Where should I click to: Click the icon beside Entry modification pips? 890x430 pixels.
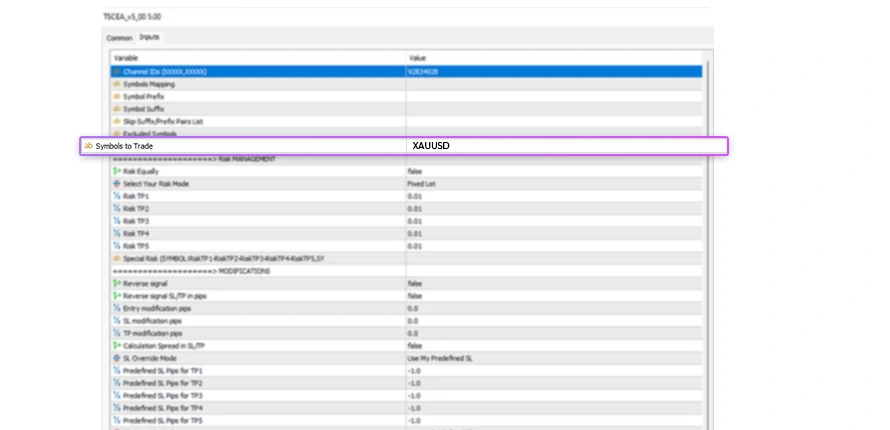(x=117, y=308)
